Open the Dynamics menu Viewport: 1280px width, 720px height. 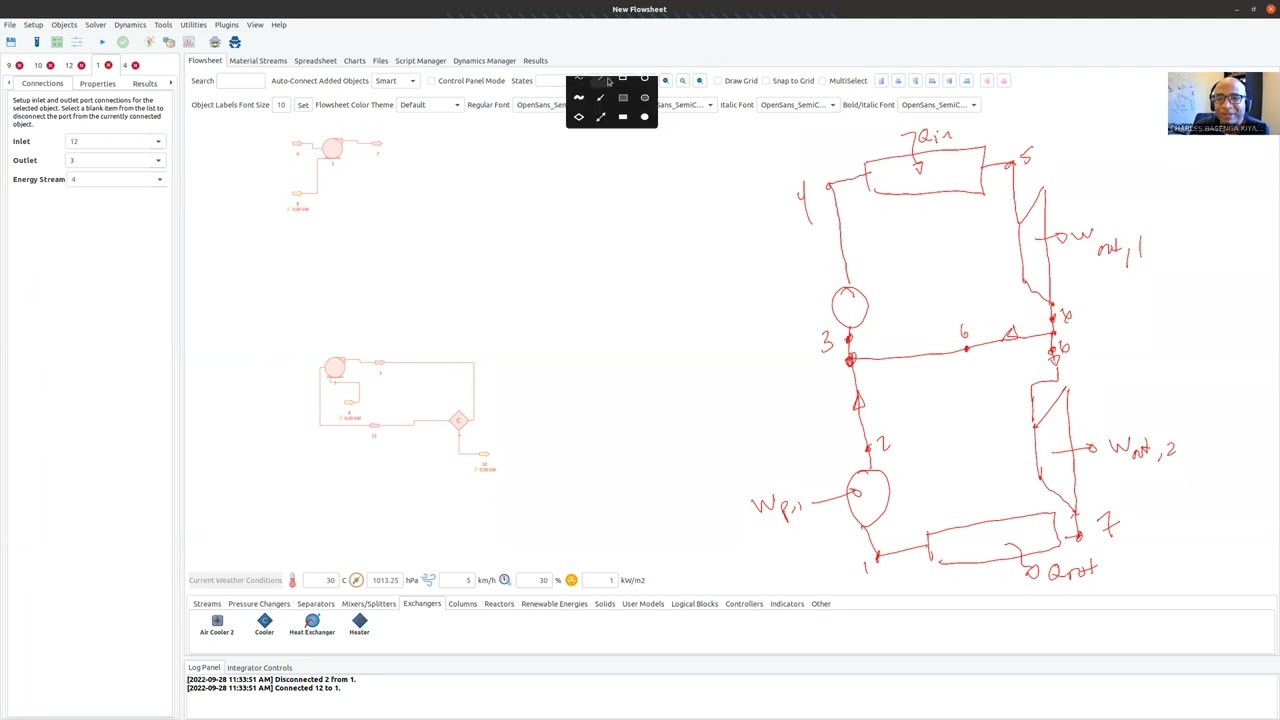(x=130, y=25)
